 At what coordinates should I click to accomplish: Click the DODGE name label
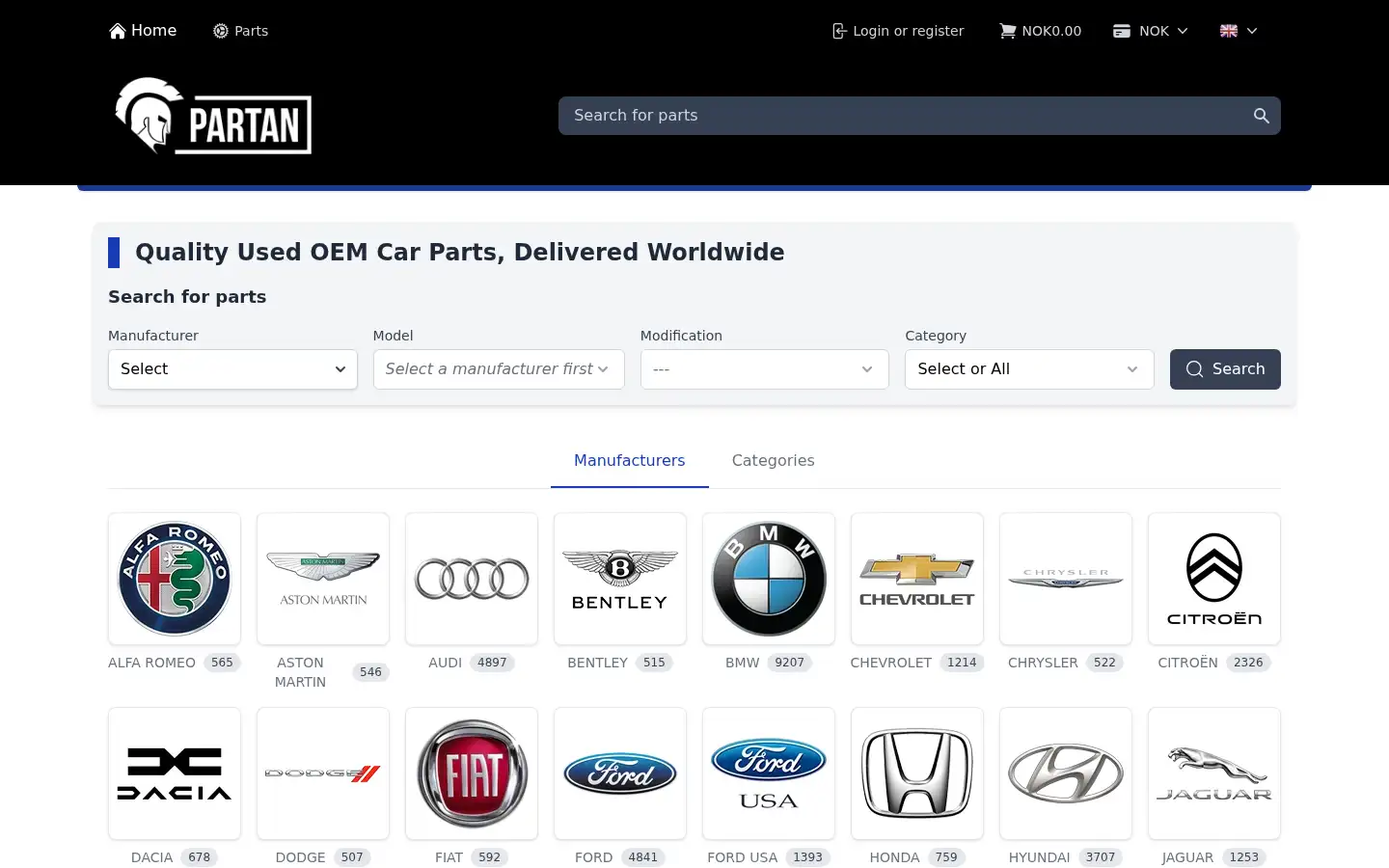(300, 857)
